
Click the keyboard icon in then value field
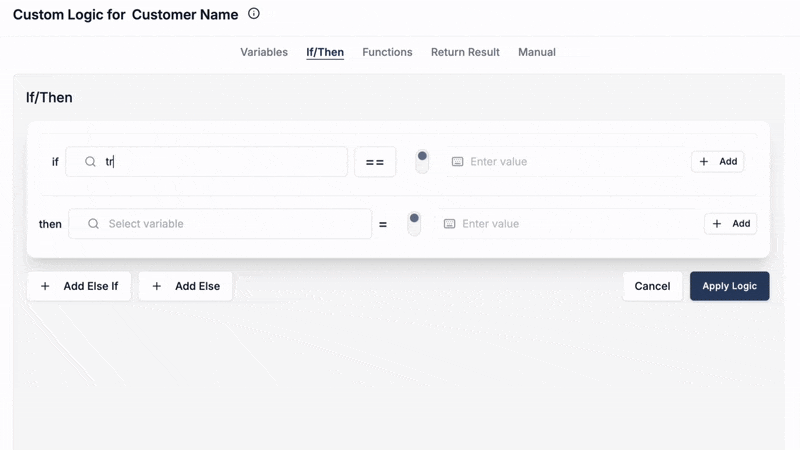(x=449, y=224)
